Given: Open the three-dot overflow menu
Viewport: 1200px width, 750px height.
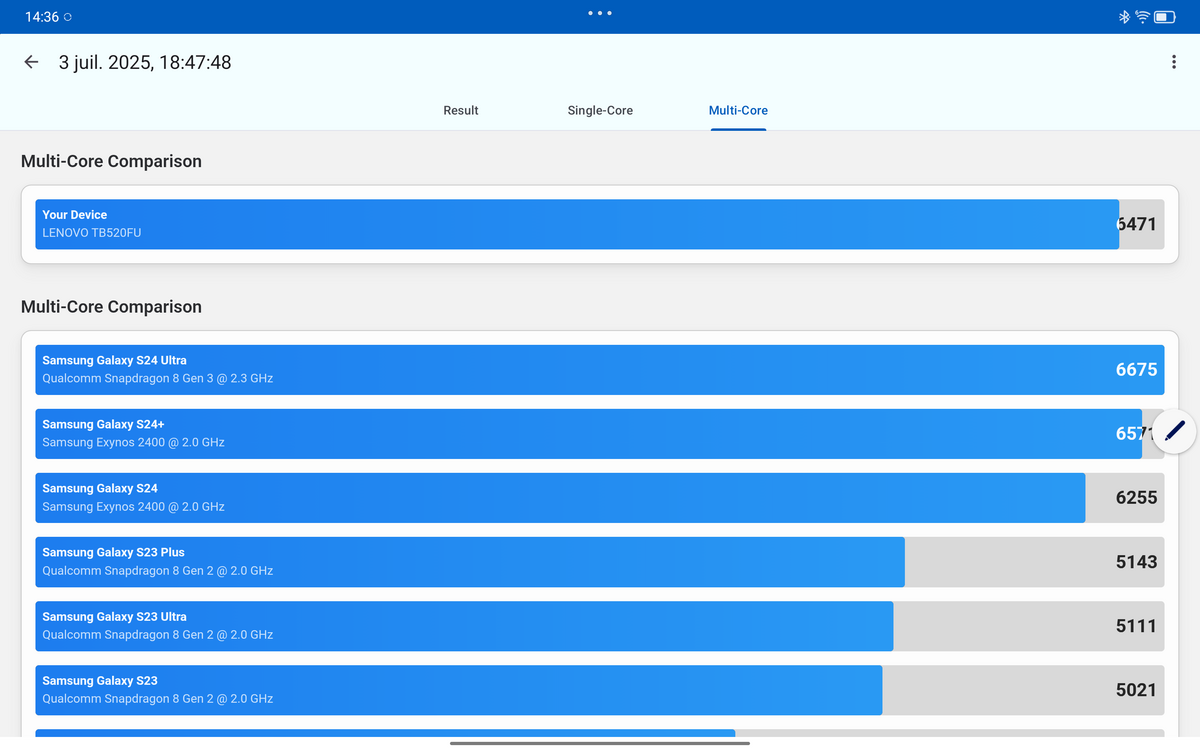Looking at the screenshot, I should tap(1173, 62).
